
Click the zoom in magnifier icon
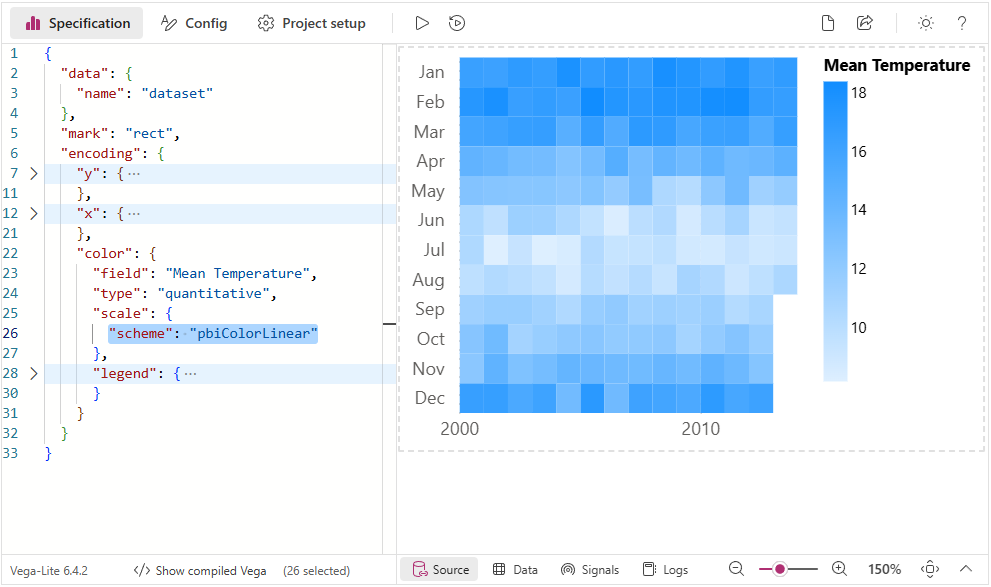(x=839, y=569)
